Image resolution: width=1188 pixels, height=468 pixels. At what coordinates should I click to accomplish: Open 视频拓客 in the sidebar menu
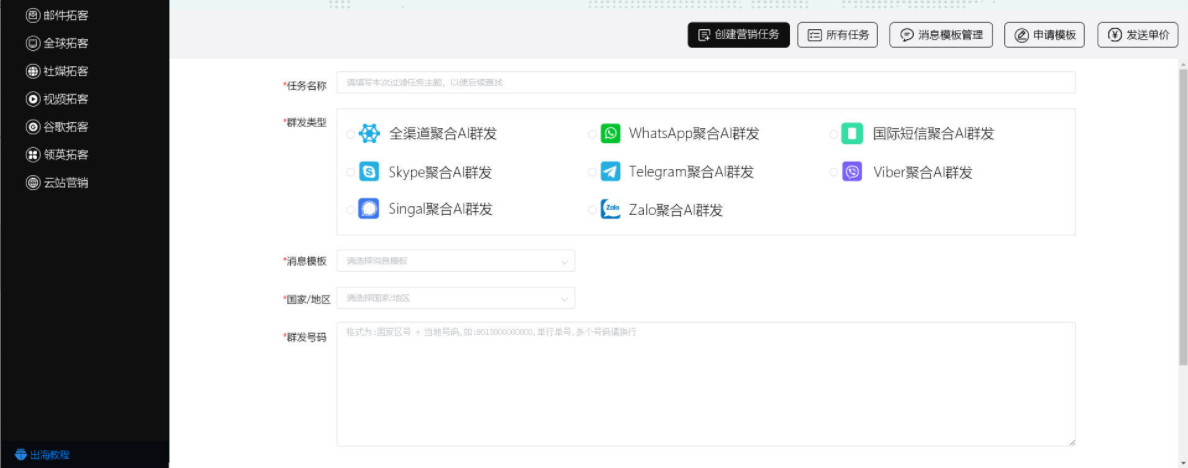[57, 98]
